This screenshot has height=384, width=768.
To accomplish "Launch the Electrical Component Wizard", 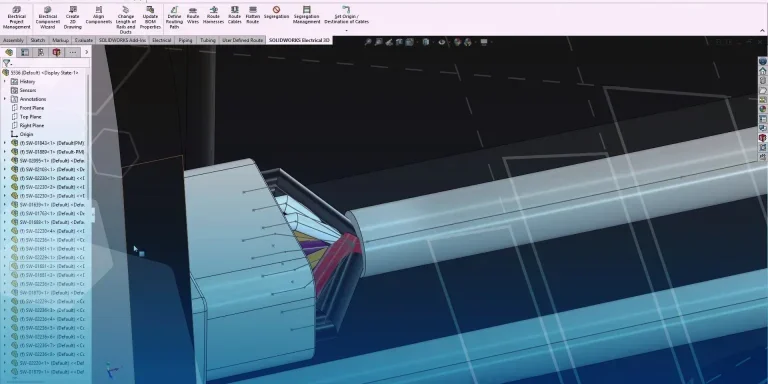I will pos(48,18).
